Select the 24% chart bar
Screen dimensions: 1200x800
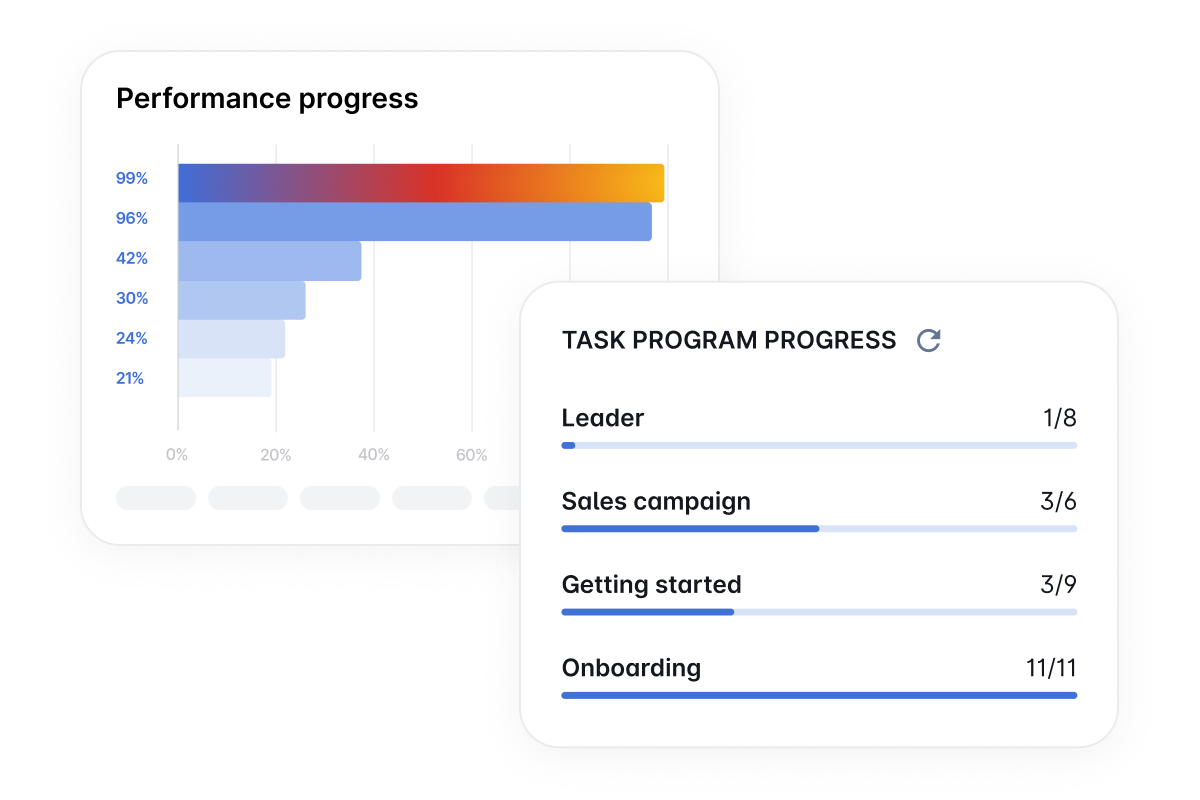(232, 339)
